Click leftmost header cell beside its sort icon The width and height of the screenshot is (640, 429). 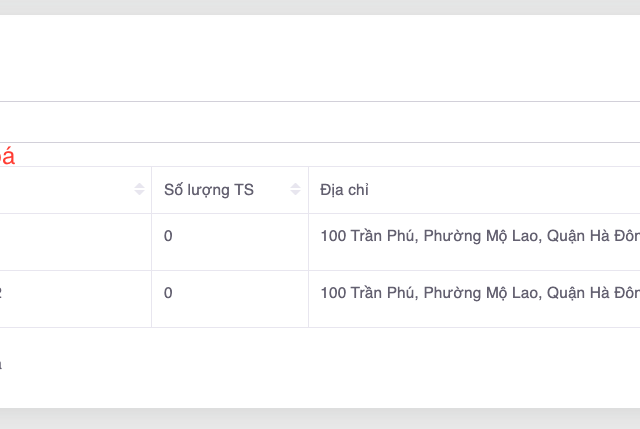pos(60,190)
